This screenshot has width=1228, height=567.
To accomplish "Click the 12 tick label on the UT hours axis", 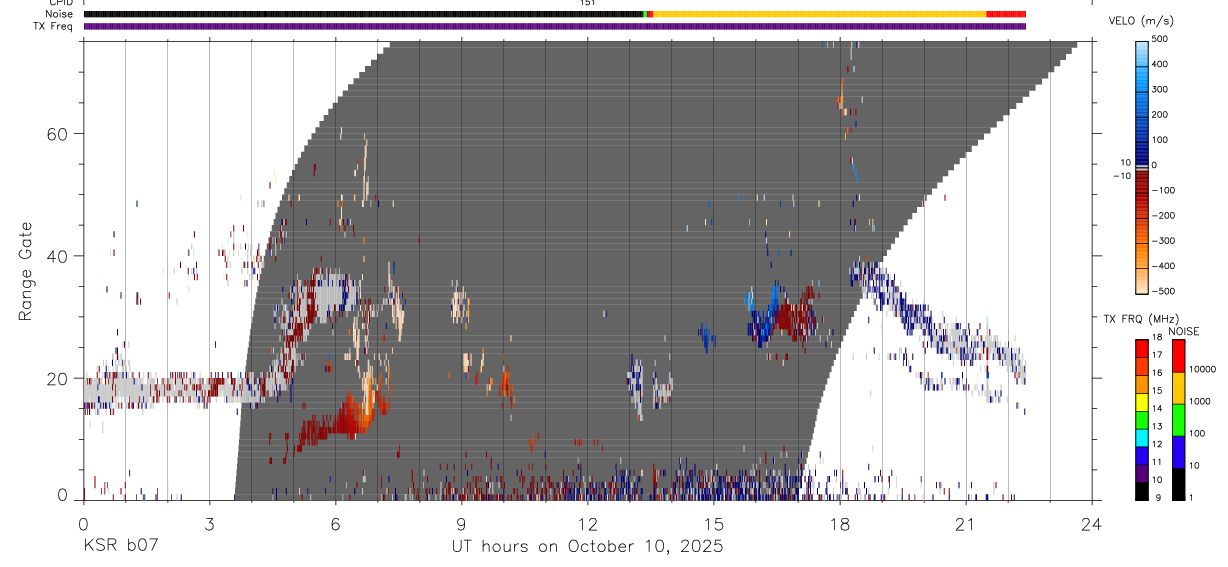I will pyautogui.click(x=587, y=524).
